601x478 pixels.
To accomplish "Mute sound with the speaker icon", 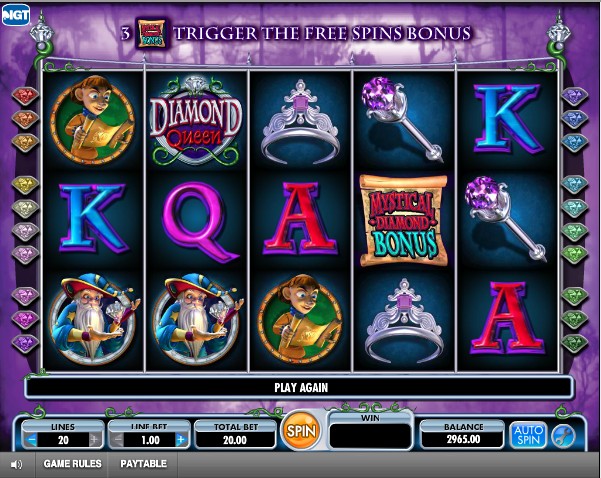I will click(16, 465).
